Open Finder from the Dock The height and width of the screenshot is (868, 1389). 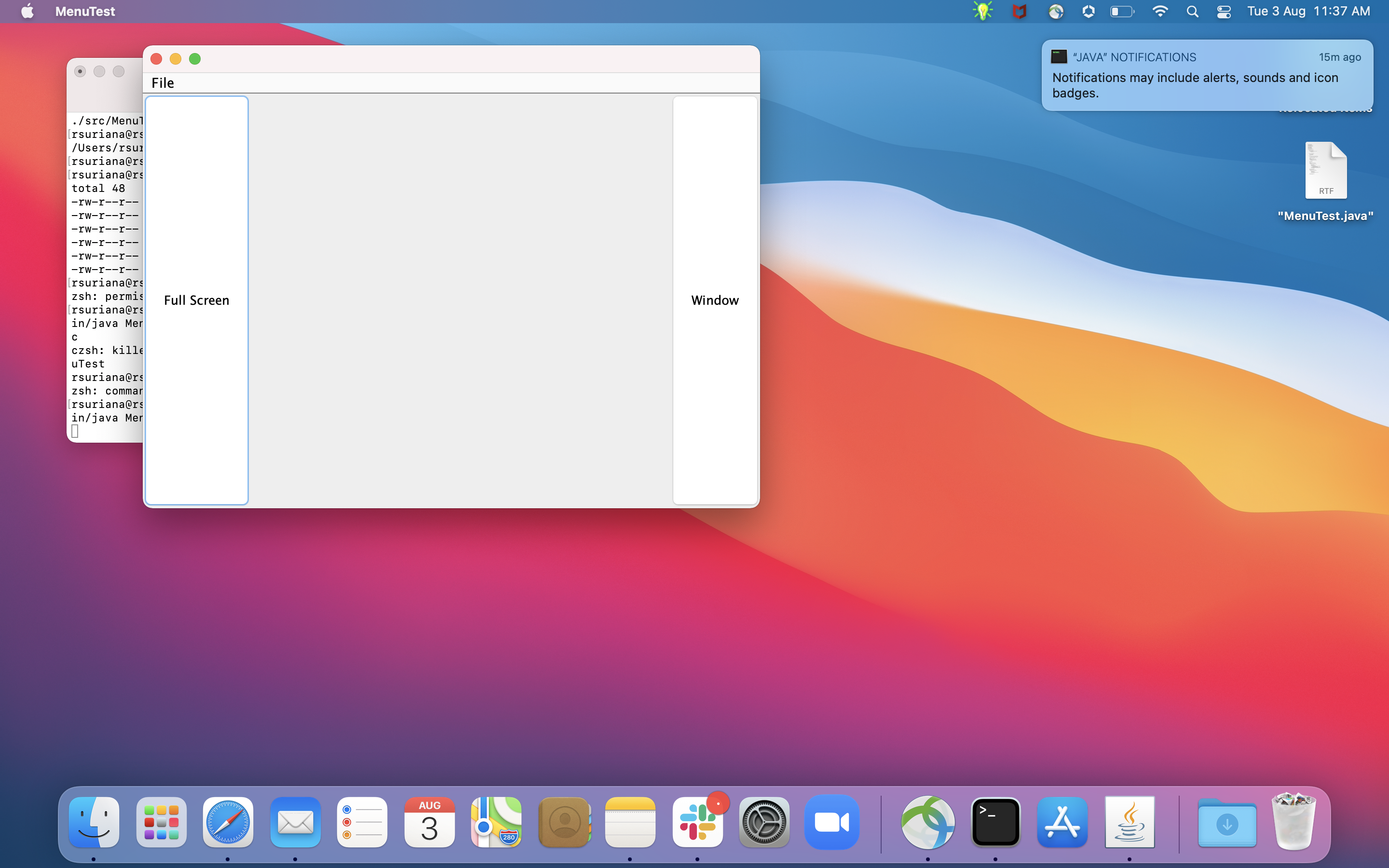tap(94, 822)
